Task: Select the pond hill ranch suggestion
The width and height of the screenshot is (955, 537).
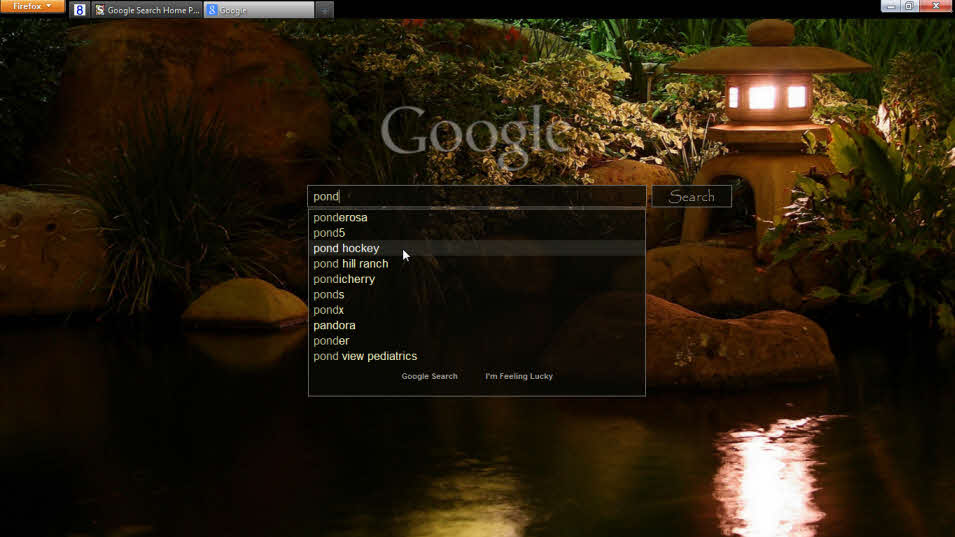Action: tap(476, 264)
